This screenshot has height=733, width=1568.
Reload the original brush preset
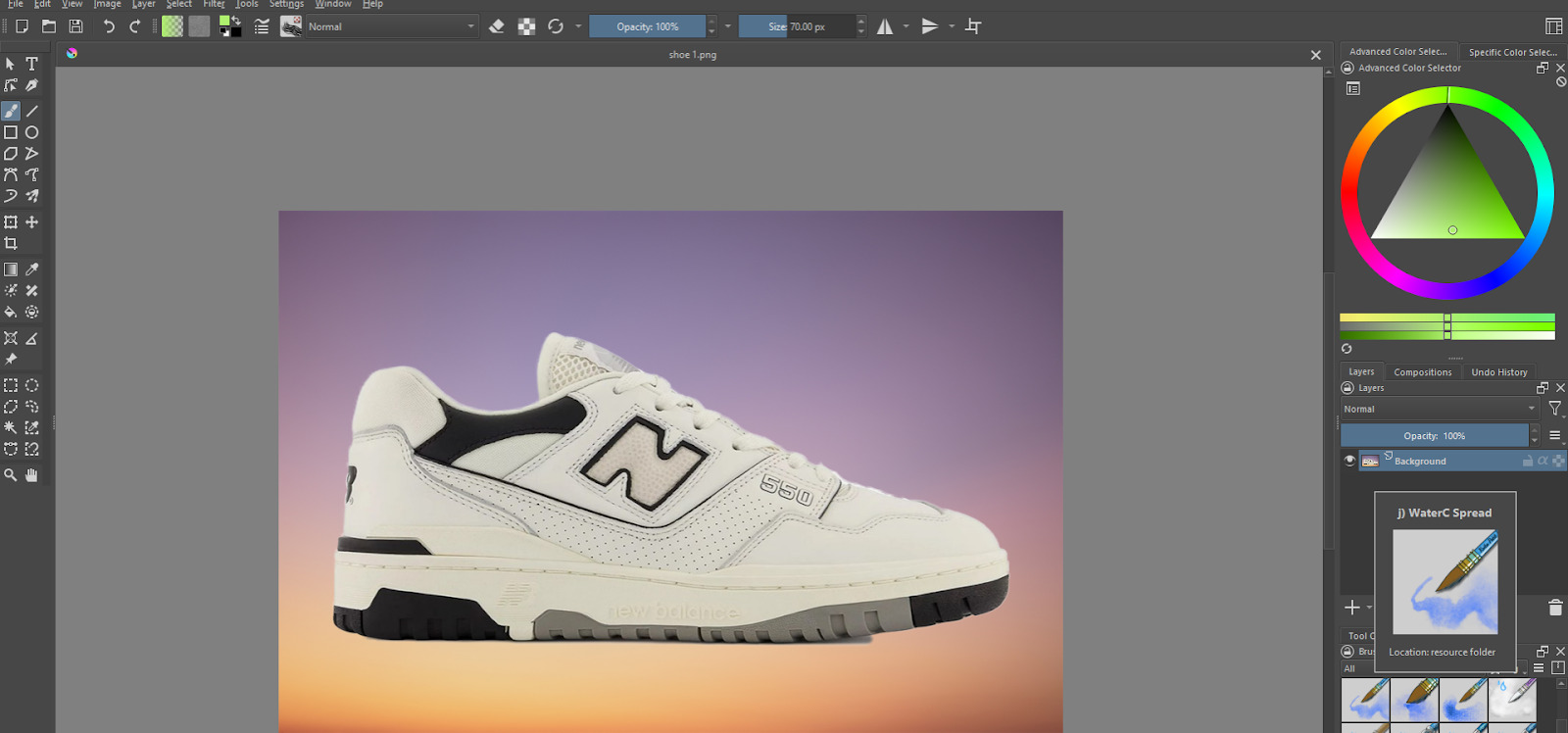(x=556, y=26)
